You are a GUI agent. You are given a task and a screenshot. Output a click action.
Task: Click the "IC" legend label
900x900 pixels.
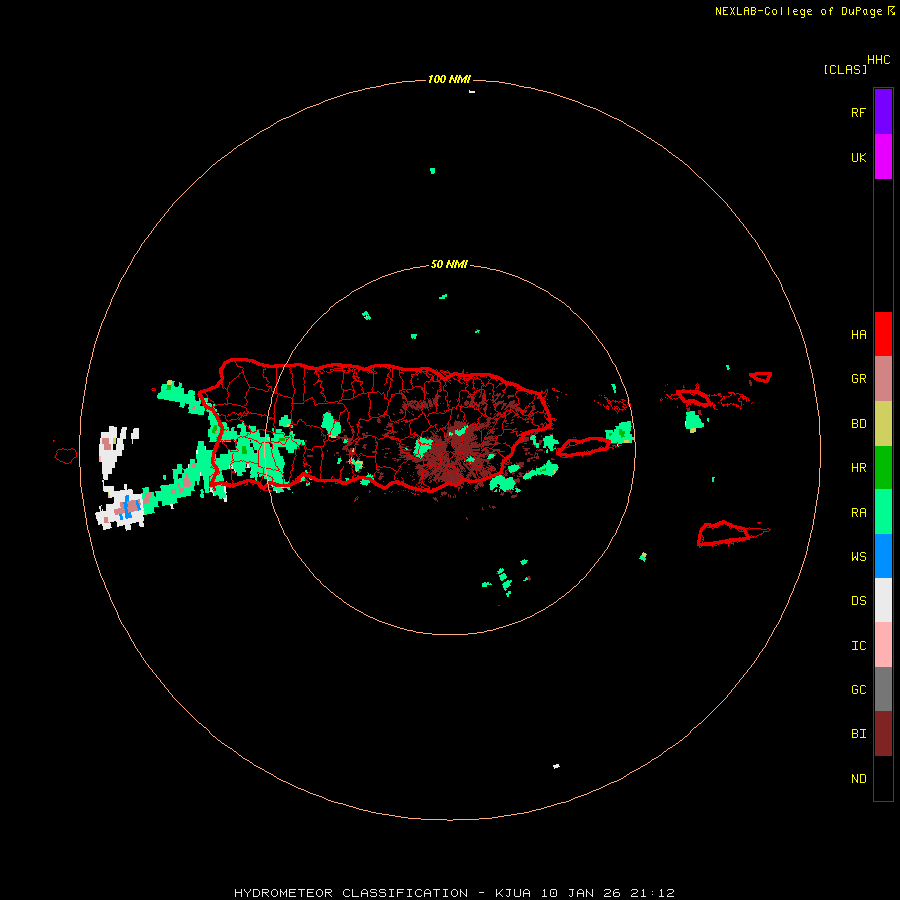858,646
